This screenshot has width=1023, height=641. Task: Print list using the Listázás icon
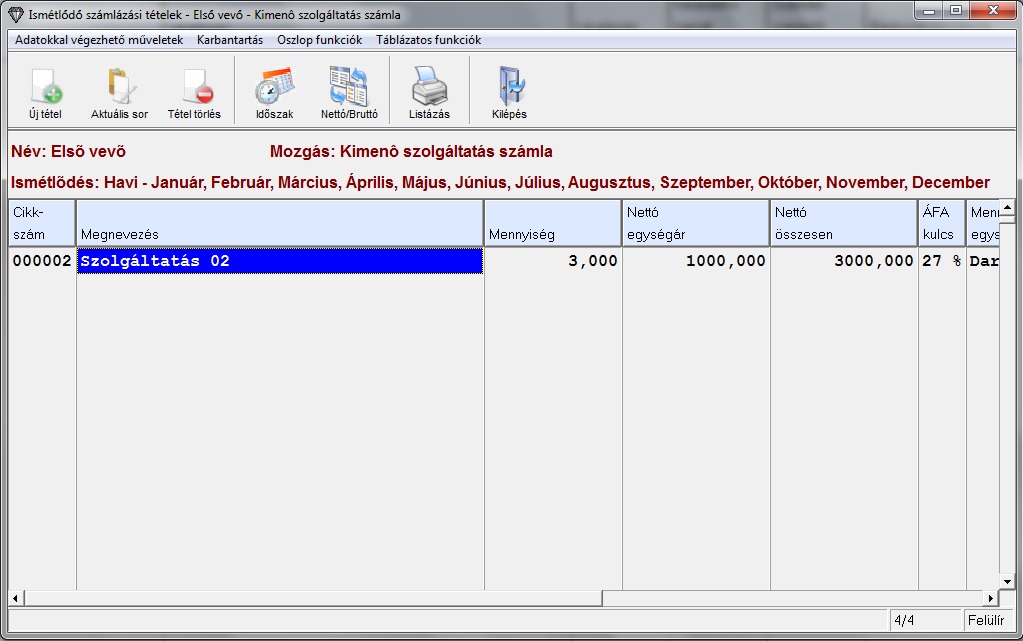429,89
